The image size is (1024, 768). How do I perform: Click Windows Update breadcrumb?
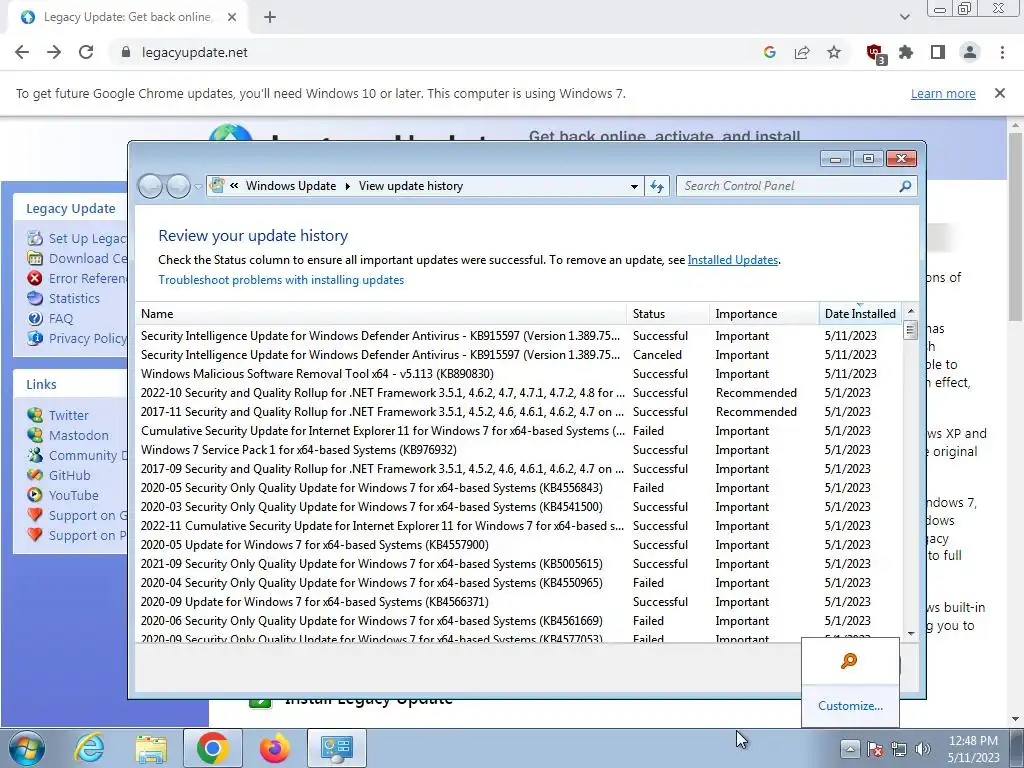[291, 186]
